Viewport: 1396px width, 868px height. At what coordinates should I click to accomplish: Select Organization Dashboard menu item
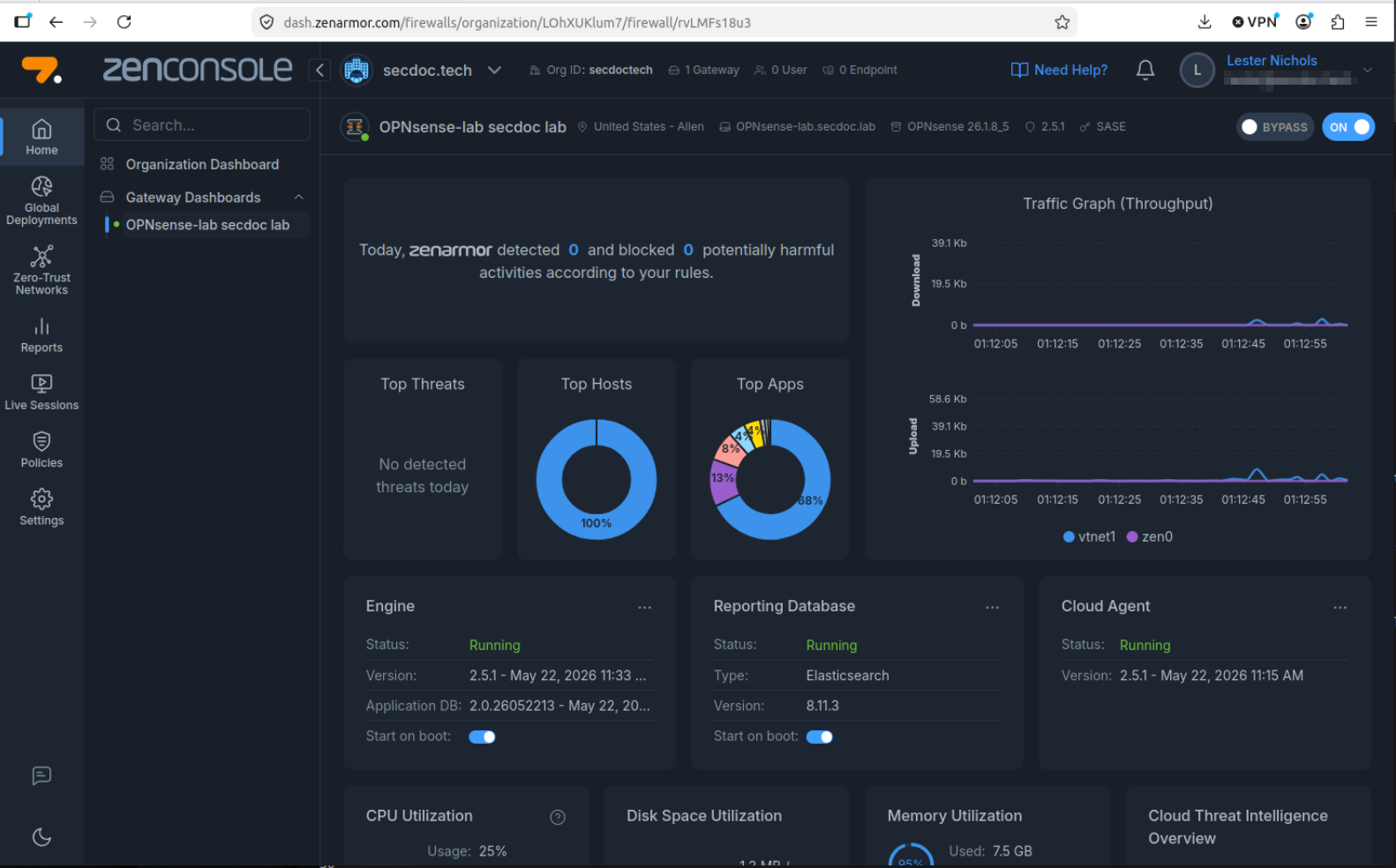pos(202,164)
